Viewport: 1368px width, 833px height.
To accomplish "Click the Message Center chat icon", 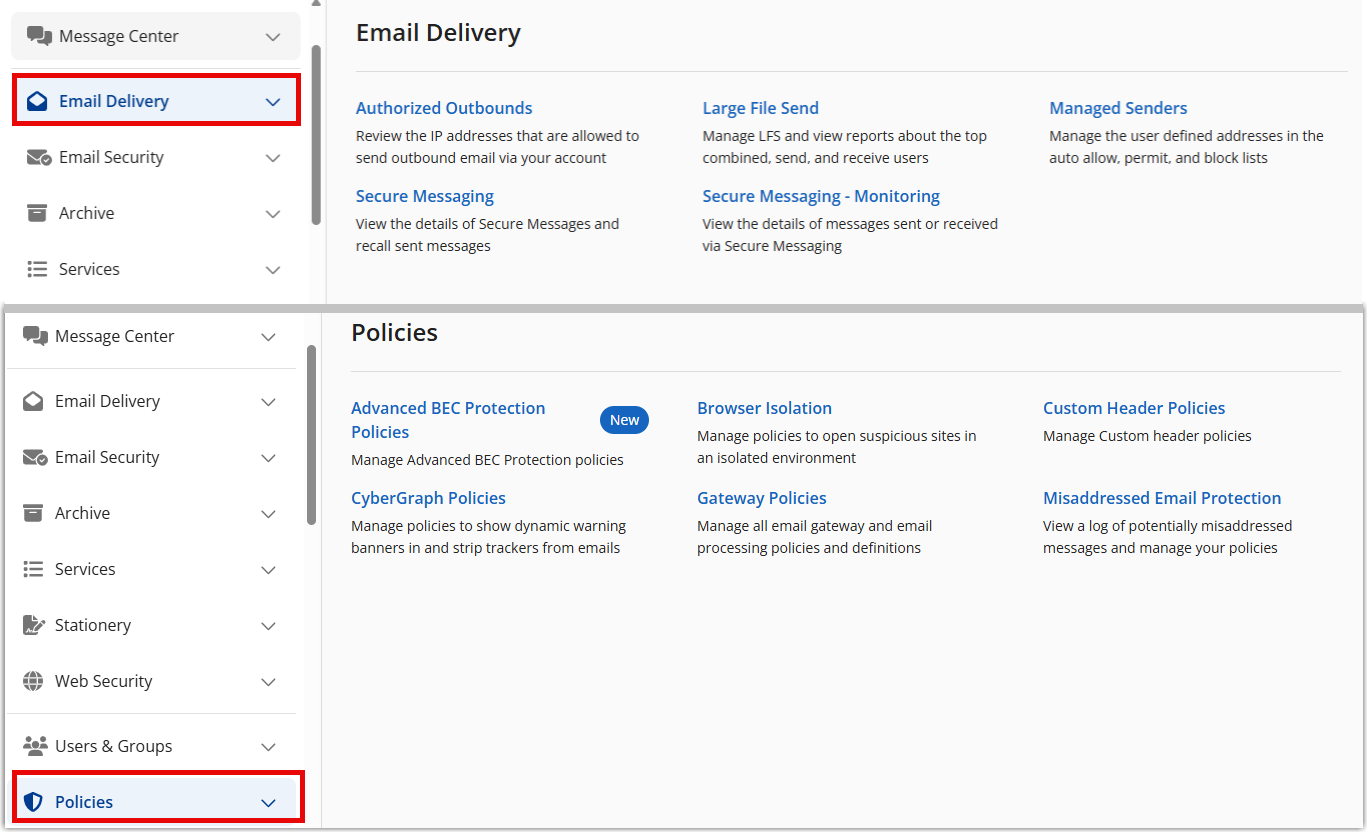I will (x=36, y=336).
